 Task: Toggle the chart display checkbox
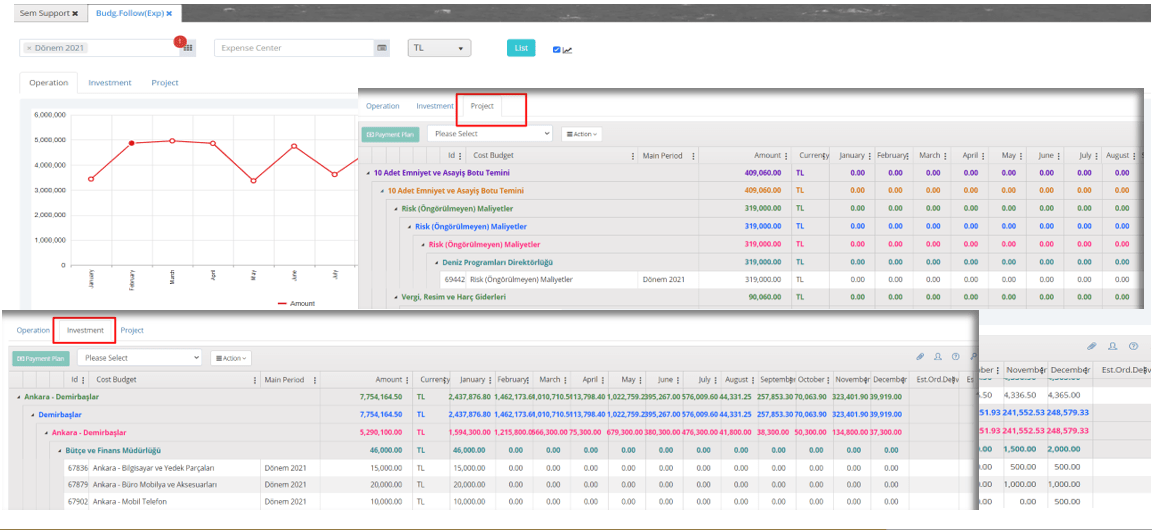click(x=557, y=49)
